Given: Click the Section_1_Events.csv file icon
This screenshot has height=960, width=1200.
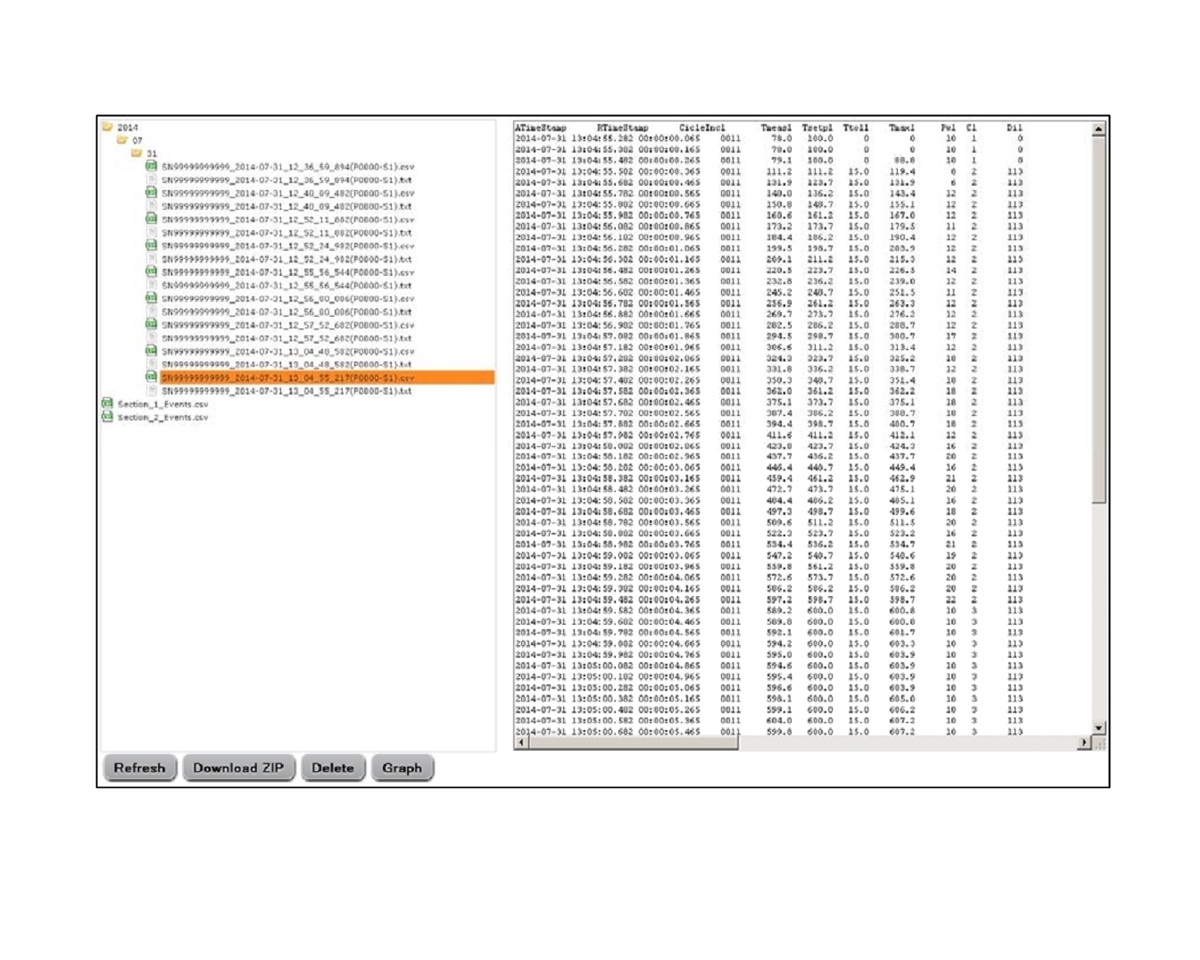Looking at the screenshot, I should click(106, 404).
